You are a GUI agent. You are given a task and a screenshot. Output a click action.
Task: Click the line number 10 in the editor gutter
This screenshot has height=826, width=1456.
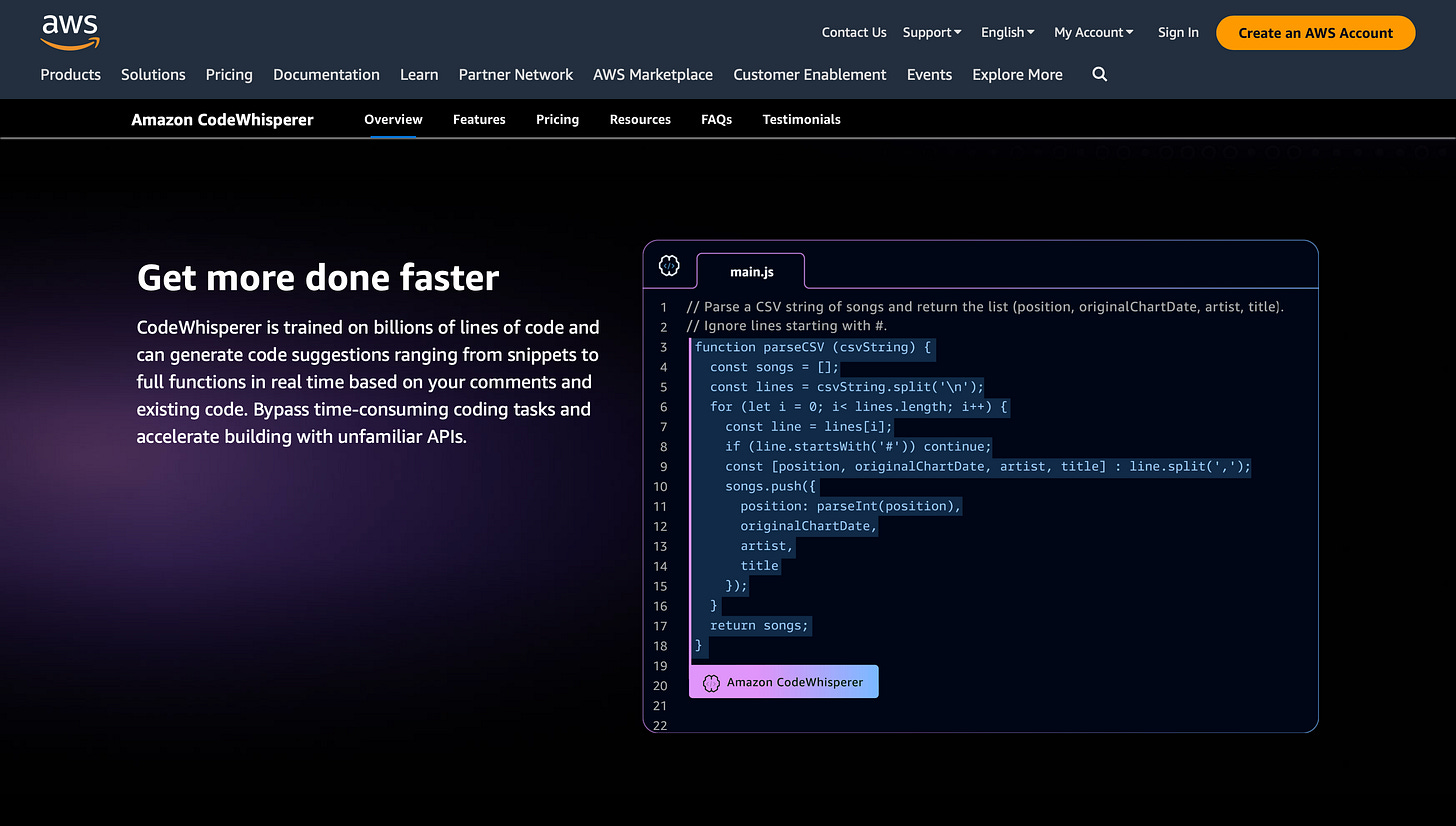660,487
